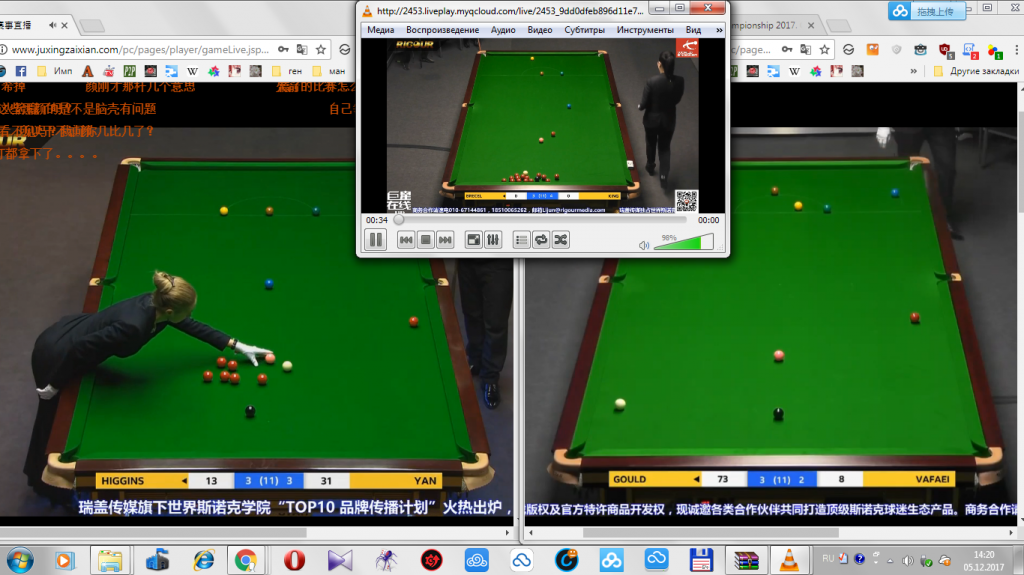
Task: Skip to previous track in VLC
Action: point(406,240)
